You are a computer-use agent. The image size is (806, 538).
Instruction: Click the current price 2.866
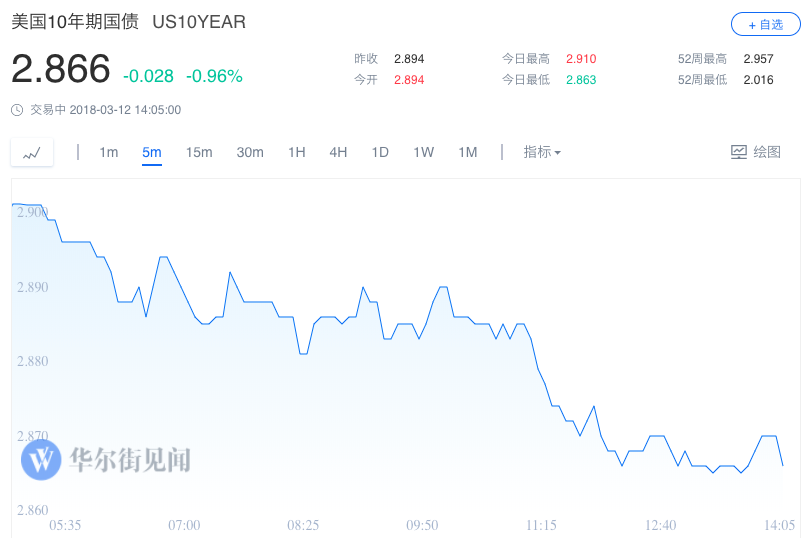click(61, 69)
